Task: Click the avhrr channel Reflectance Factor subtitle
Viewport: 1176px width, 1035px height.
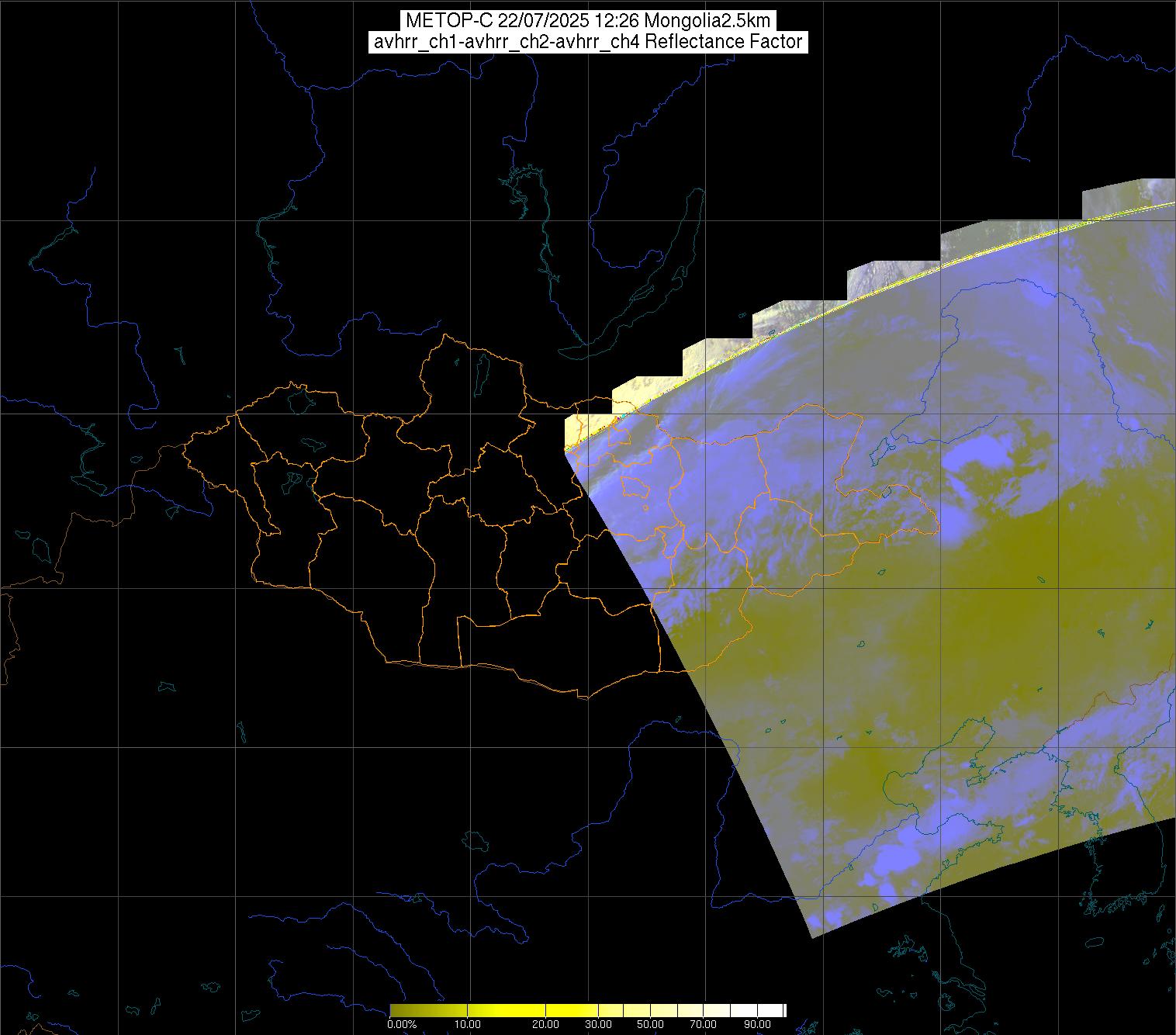Action: (588, 42)
